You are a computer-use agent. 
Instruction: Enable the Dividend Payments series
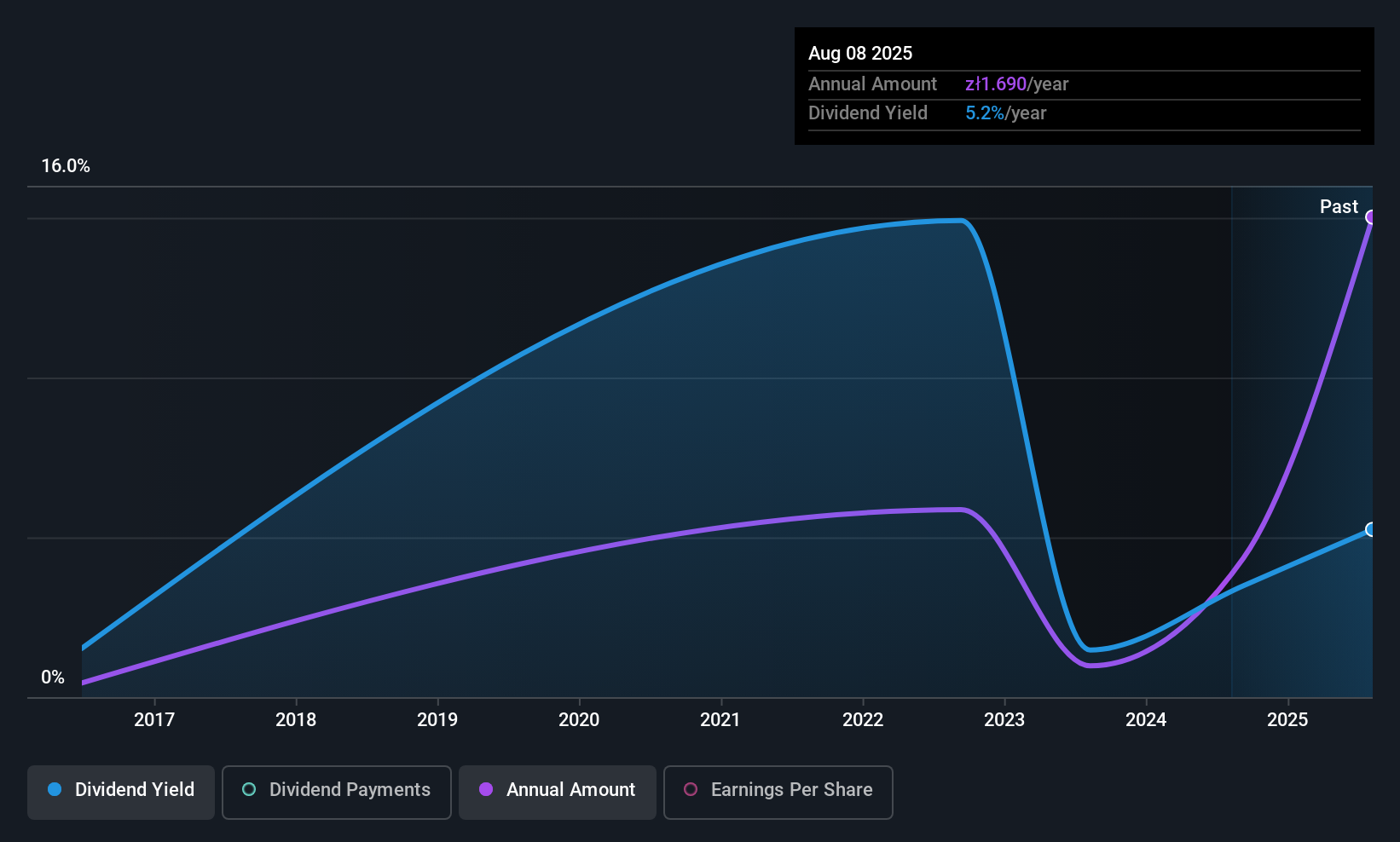click(x=336, y=792)
